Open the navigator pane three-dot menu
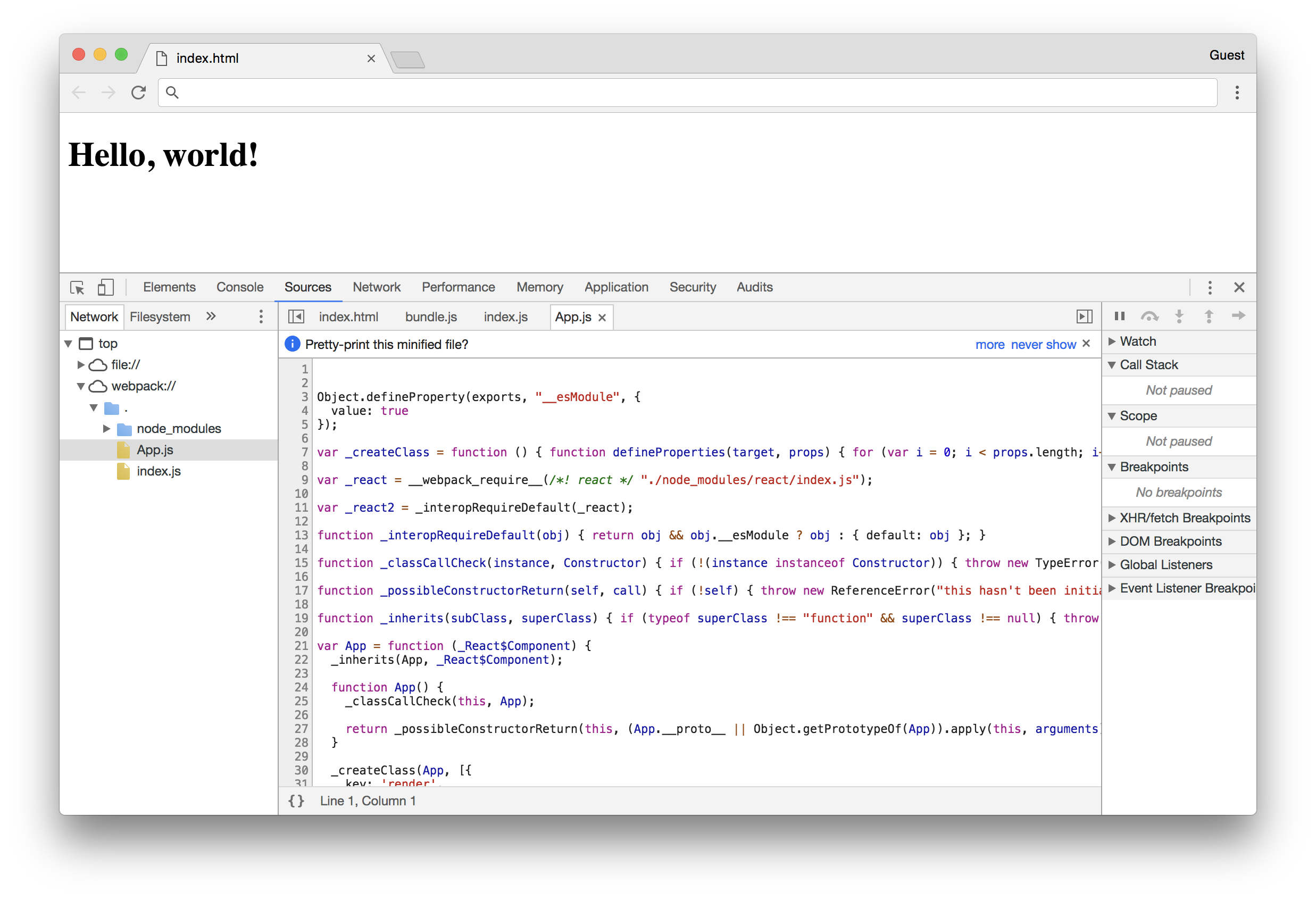 click(261, 316)
